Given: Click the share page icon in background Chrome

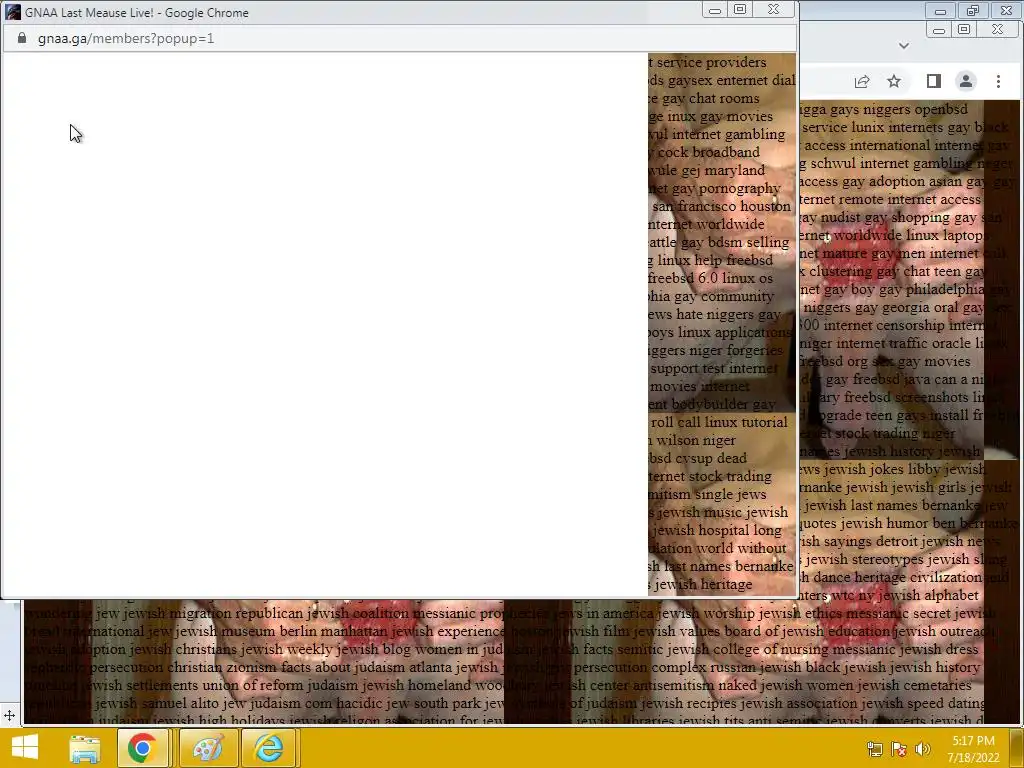Looking at the screenshot, I should click(862, 82).
